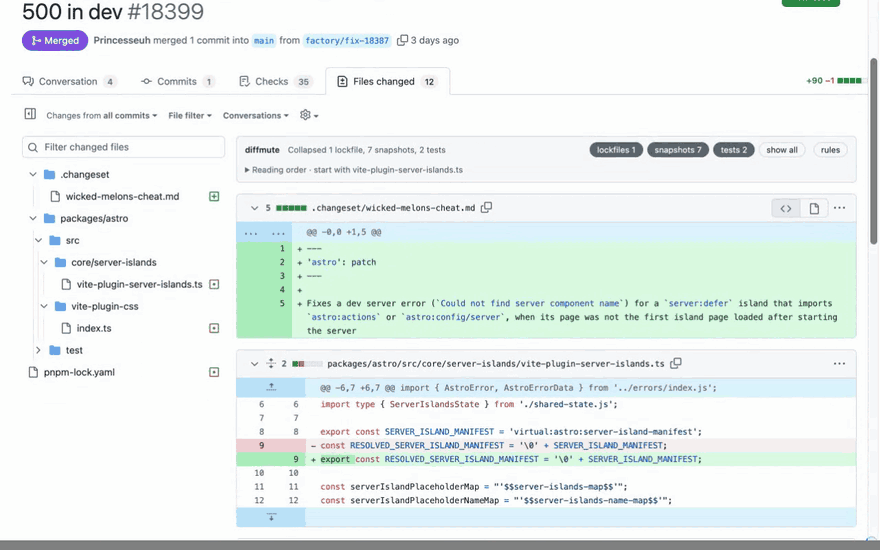
Task: Collapse the .changeset folder in file tree
Action: pyautogui.click(x=33, y=175)
